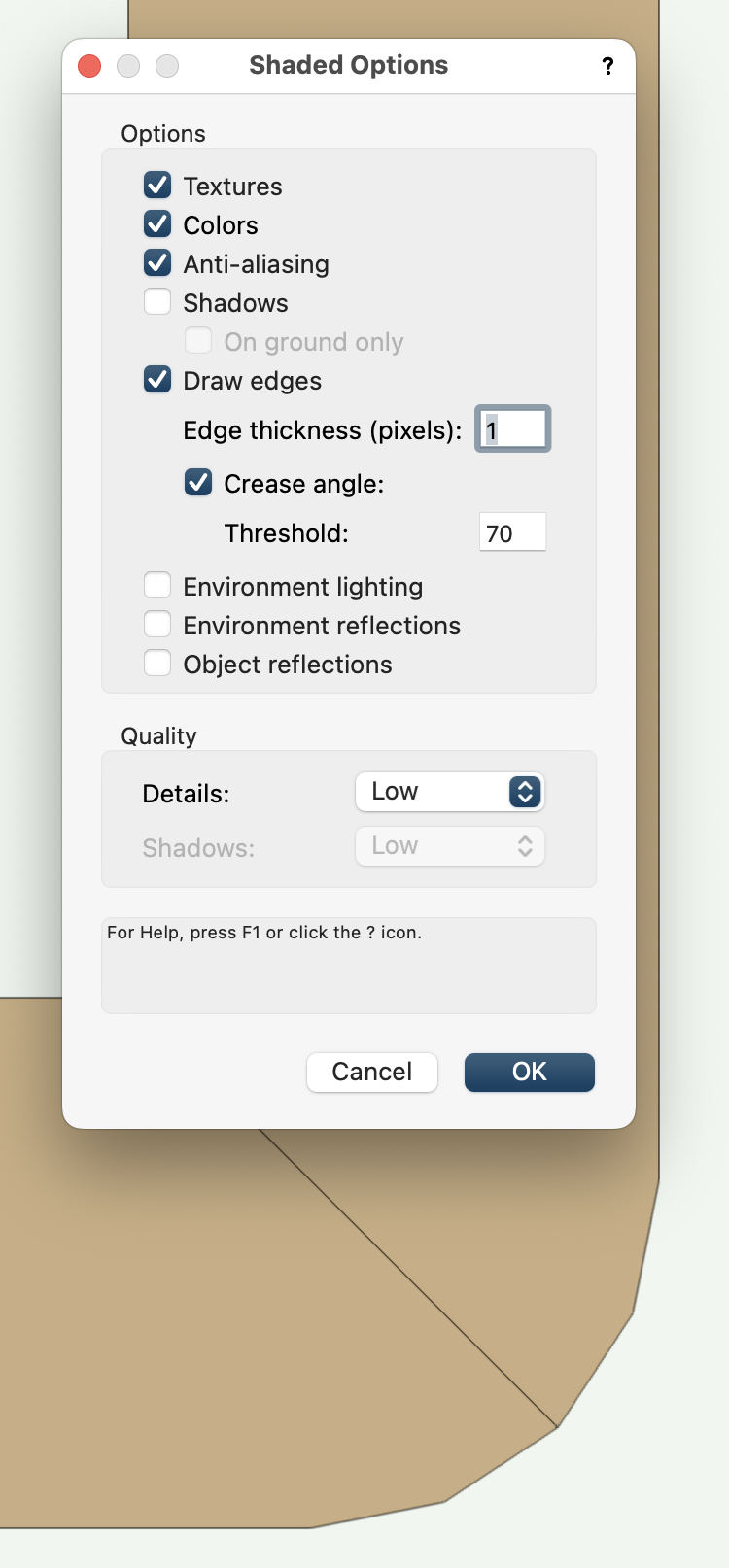Open the Details quality dropdown
This screenshot has width=729, height=1568.
[x=449, y=791]
